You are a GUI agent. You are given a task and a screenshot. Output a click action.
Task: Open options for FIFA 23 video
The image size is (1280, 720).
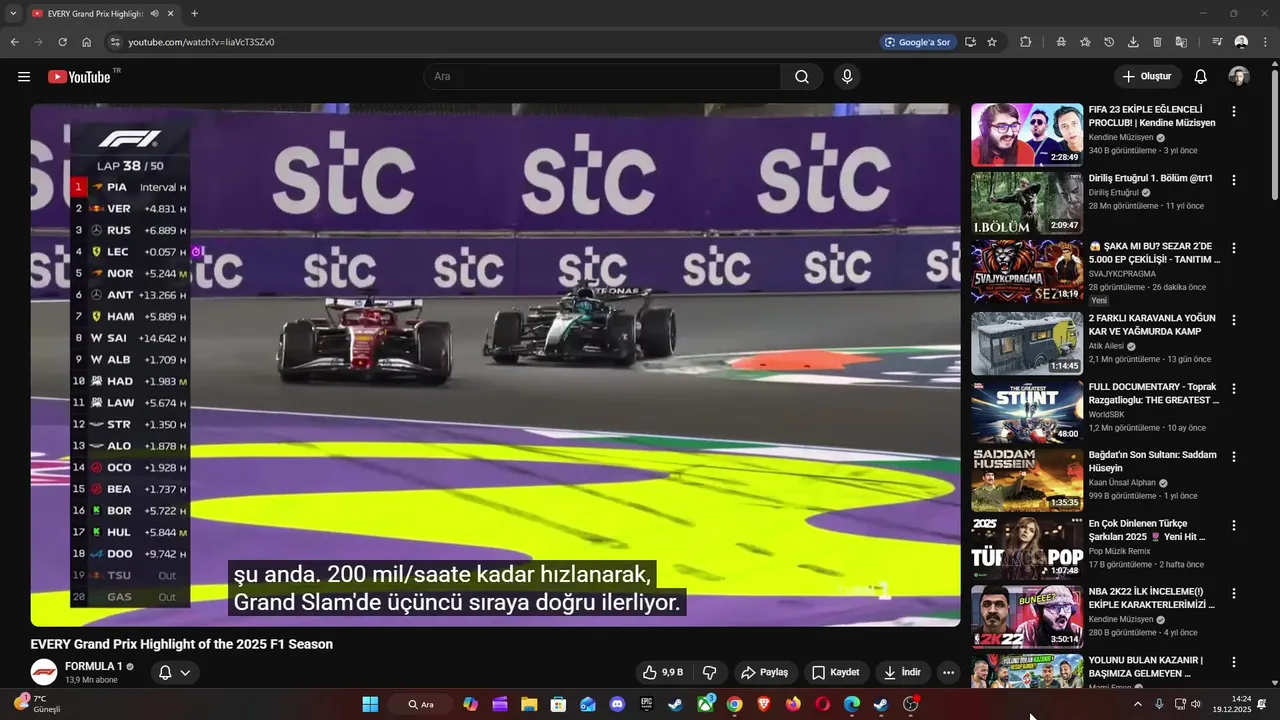tap(1233, 112)
